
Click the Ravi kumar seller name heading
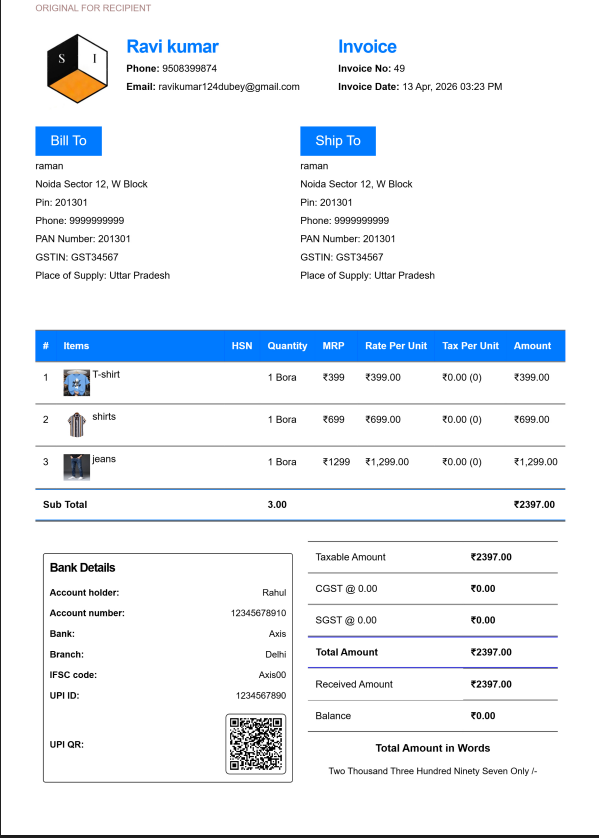point(173,46)
